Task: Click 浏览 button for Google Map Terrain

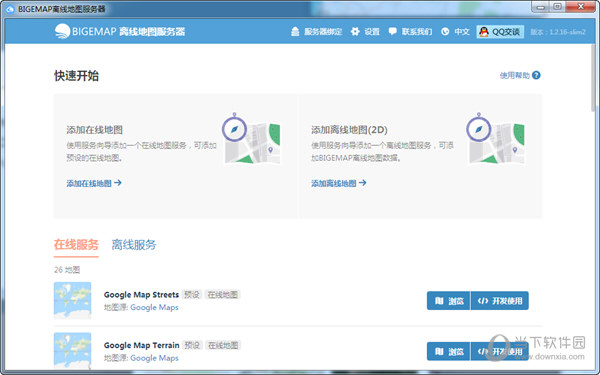Action: click(448, 351)
